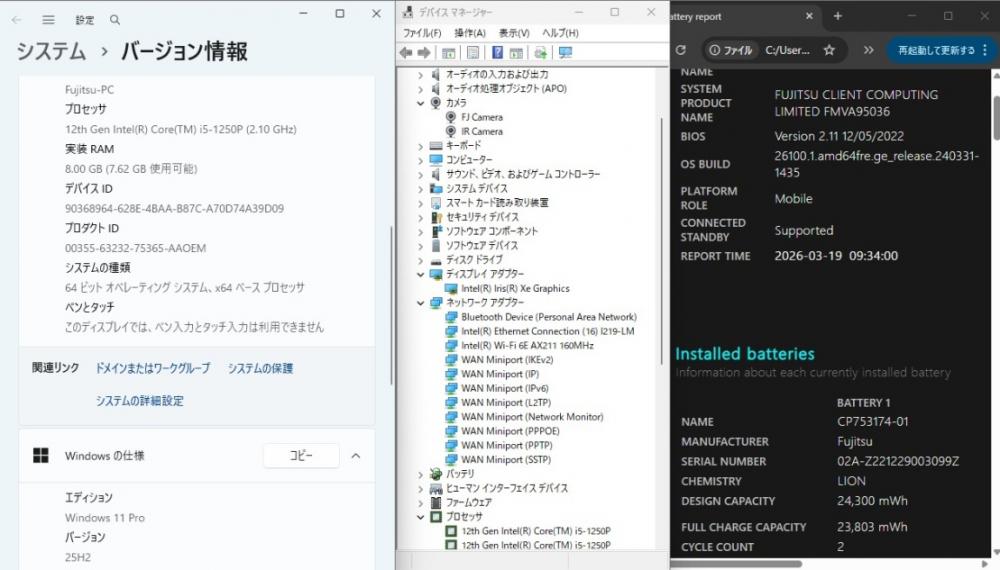Select the IR Camera device
1000x570 pixels.
482,131
